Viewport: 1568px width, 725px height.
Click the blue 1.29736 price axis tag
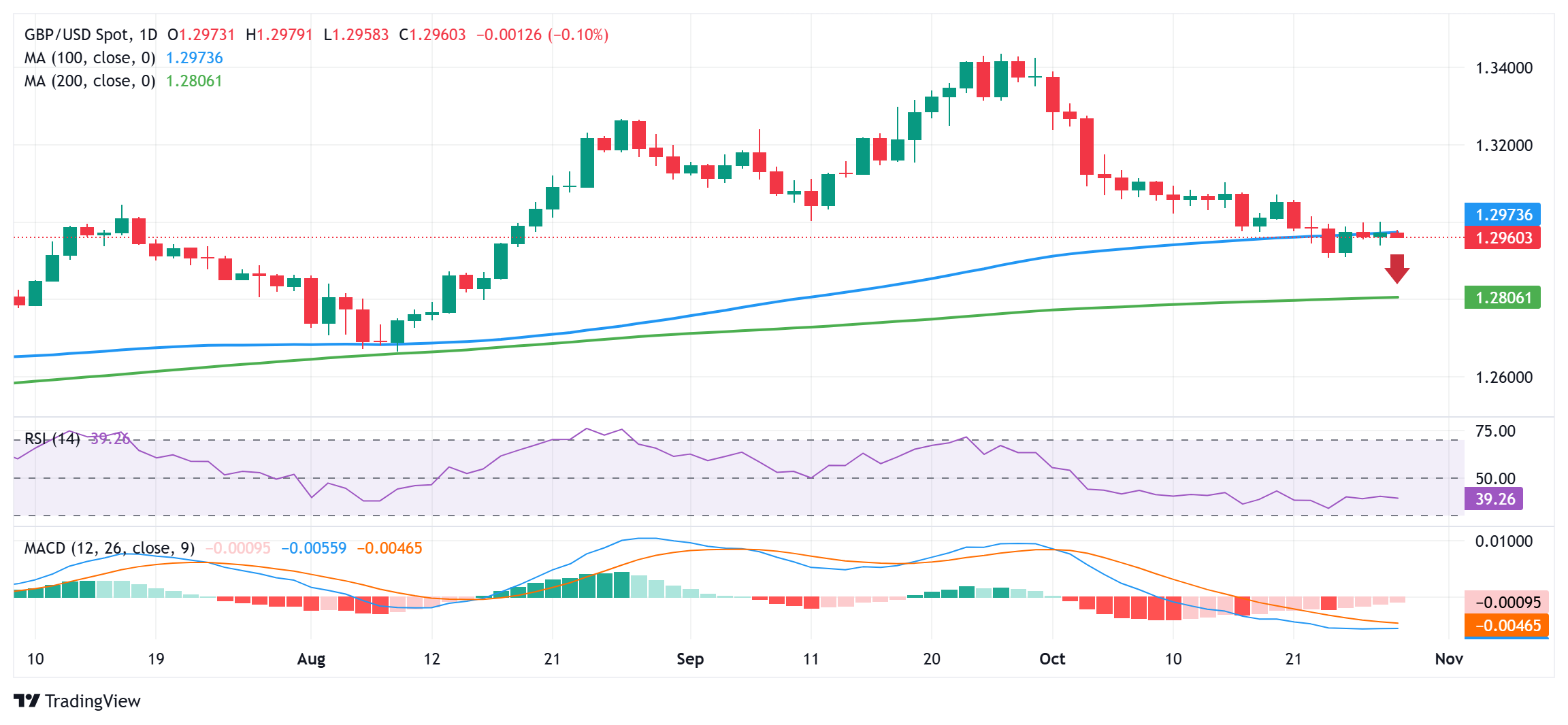[1502, 215]
